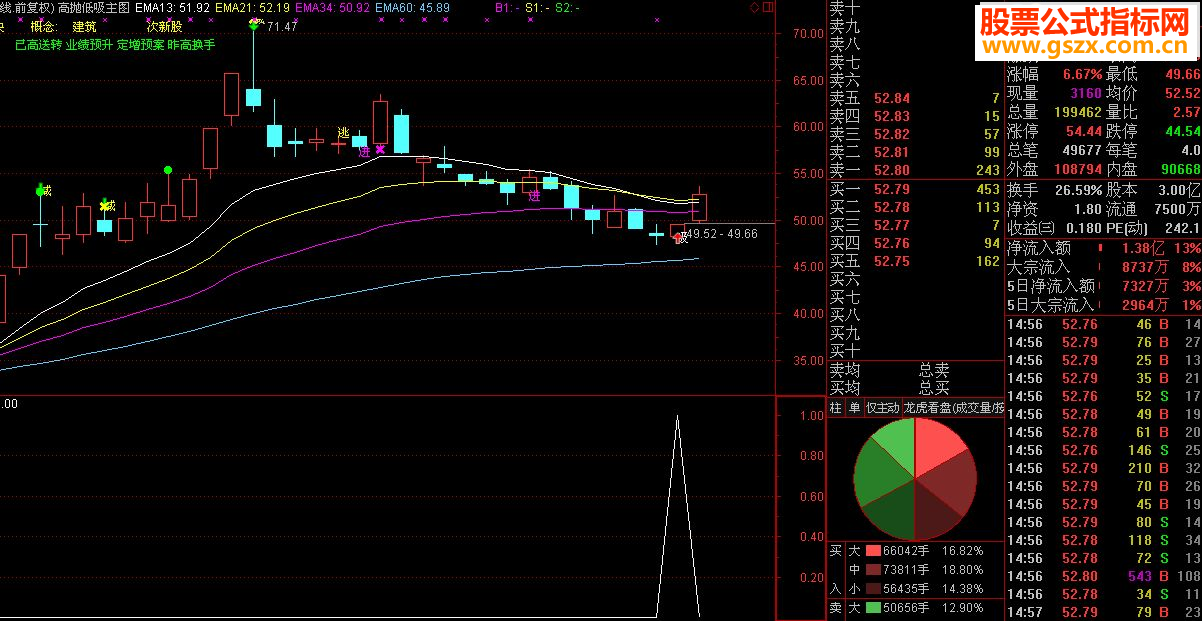Viewport: 1202px width, 621px height.
Task: Click the 流通 7500万 value
Action: pyautogui.click(x=1179, y=209)
